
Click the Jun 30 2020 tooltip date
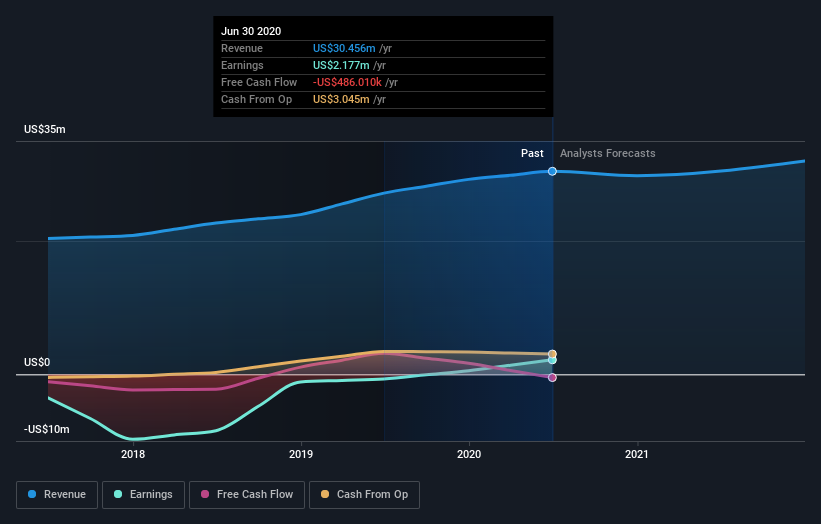(x=251, y=31)
